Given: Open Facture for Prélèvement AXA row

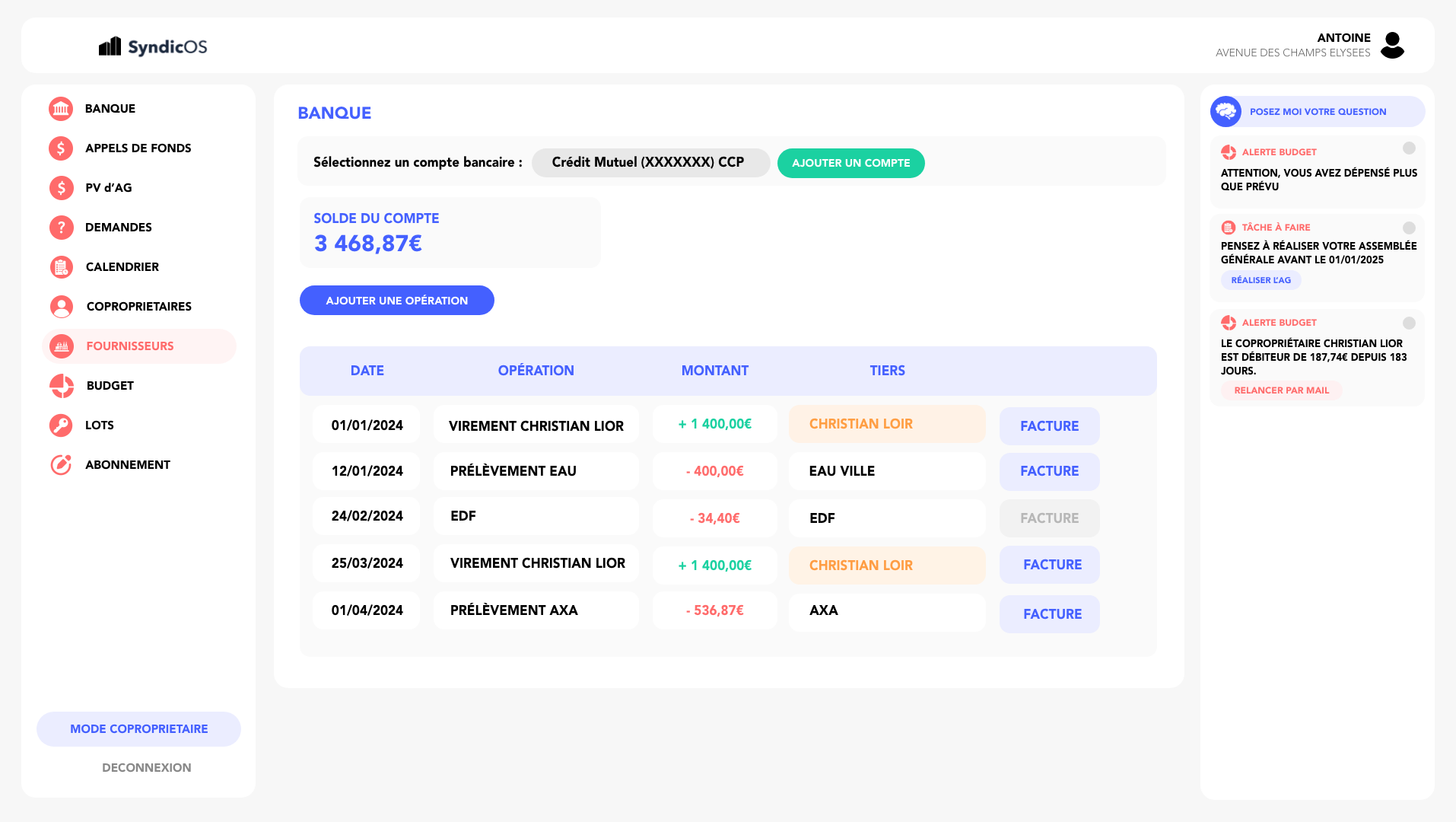Looking at the screenshot, I should [x=1050, y=614].
